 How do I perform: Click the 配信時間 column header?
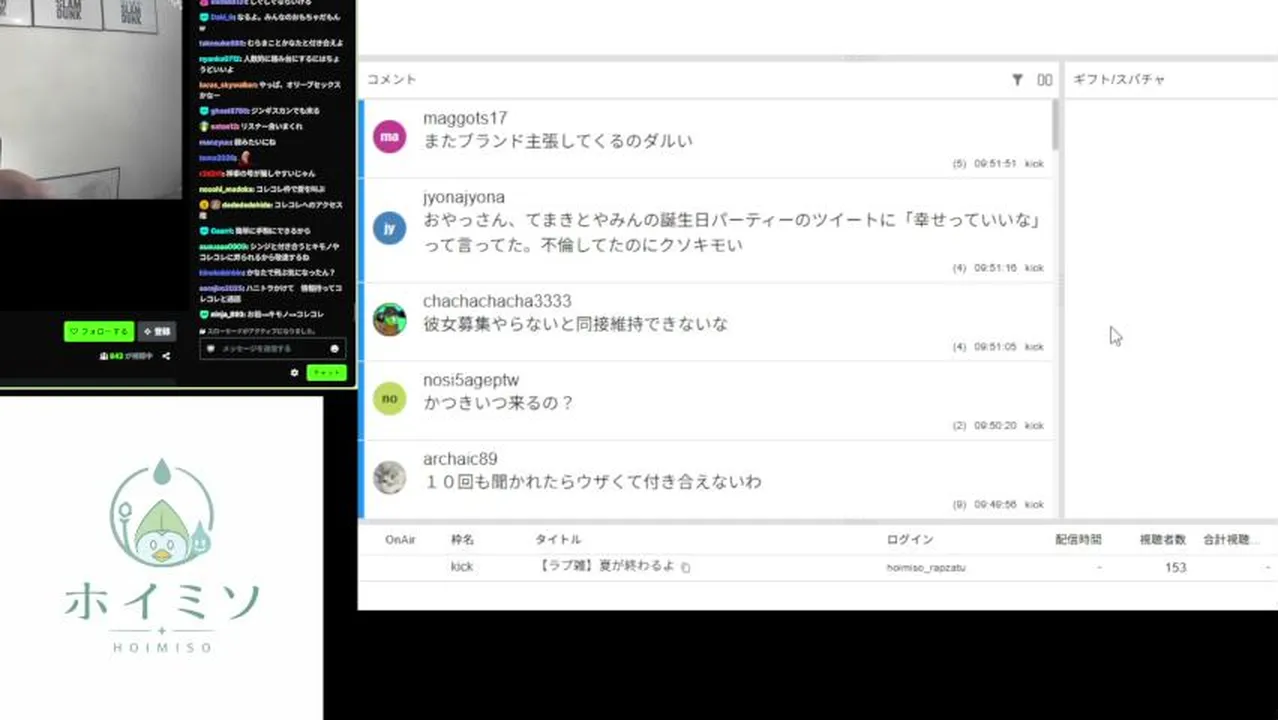(x=1078, y=540)
